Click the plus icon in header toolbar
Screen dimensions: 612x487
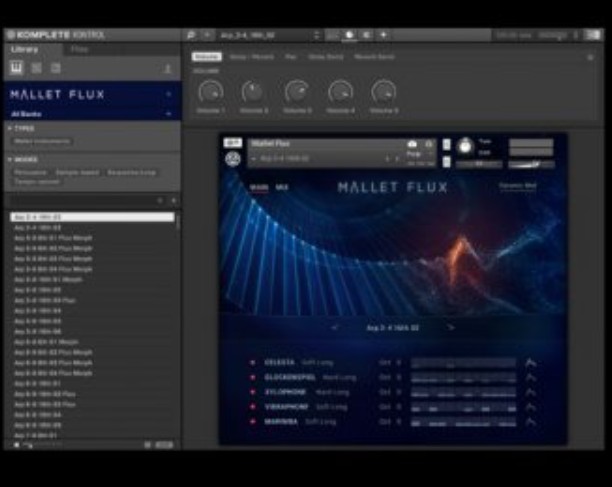click(x=383, y=35)
